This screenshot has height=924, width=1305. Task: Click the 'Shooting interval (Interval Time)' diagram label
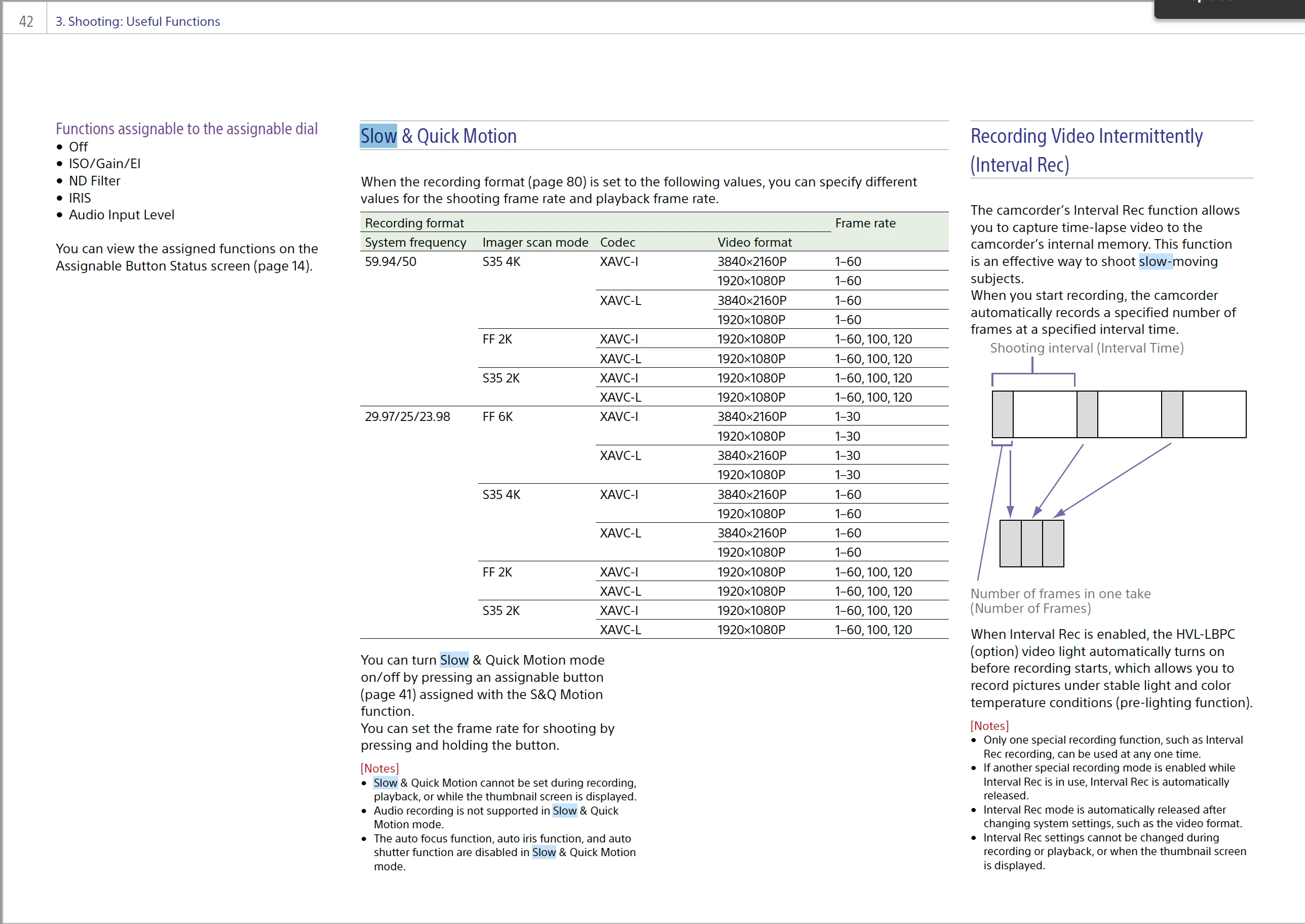pos(1087,348)
